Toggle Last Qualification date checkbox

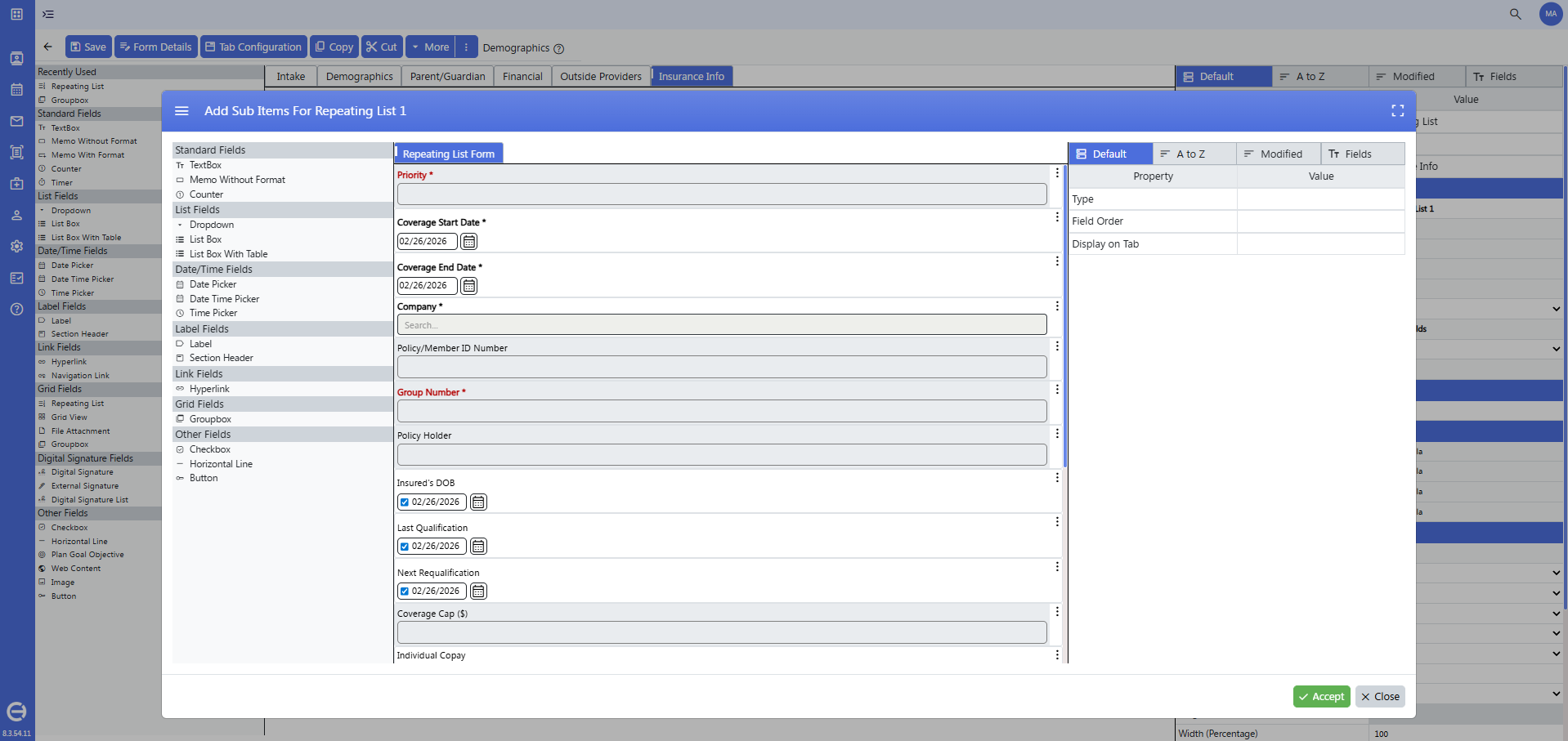click(x=405, y=547)
